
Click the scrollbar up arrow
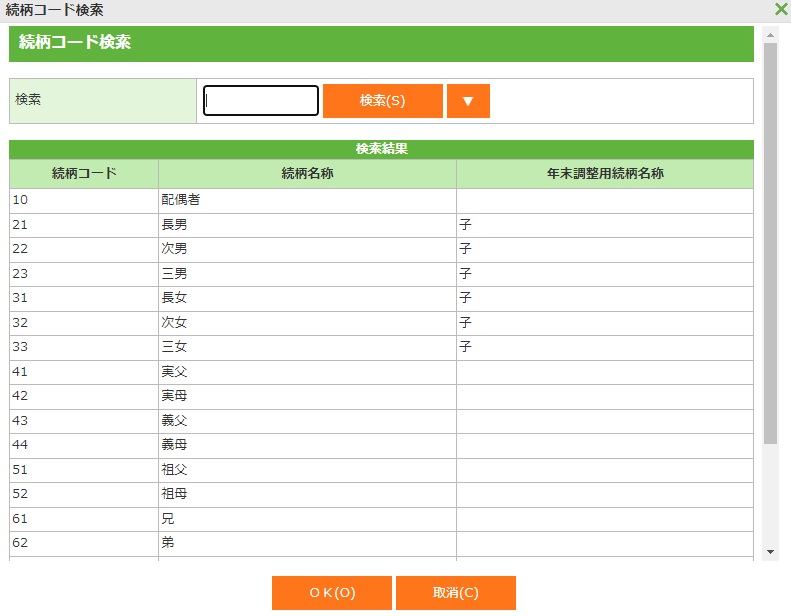(770, 35)
